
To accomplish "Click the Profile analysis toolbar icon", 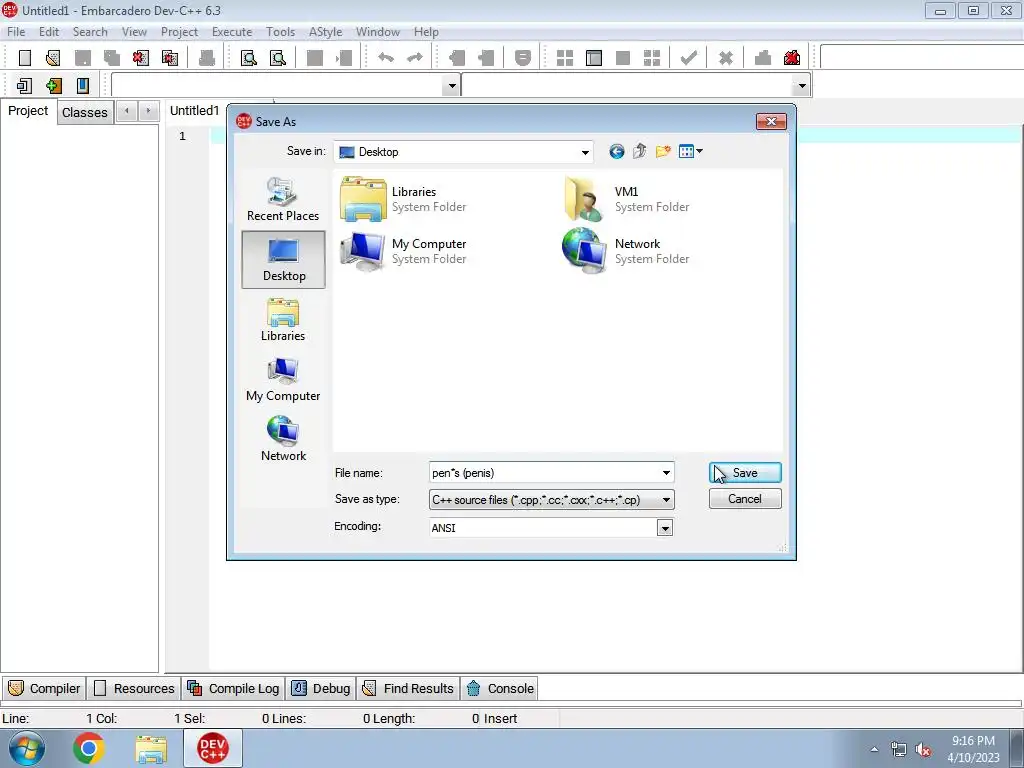I will coord(763,58).
